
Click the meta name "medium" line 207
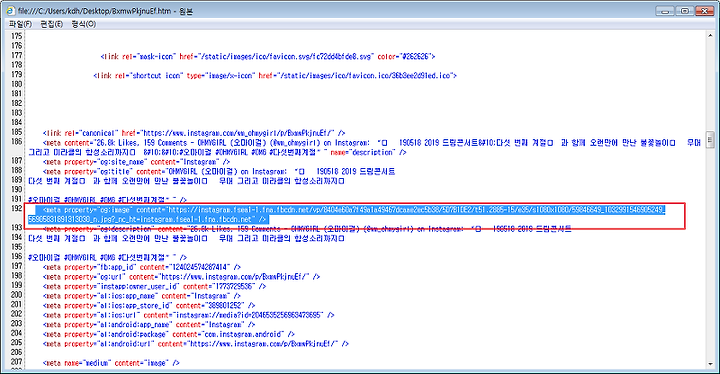pyautogui.click(x=111, y=363)
